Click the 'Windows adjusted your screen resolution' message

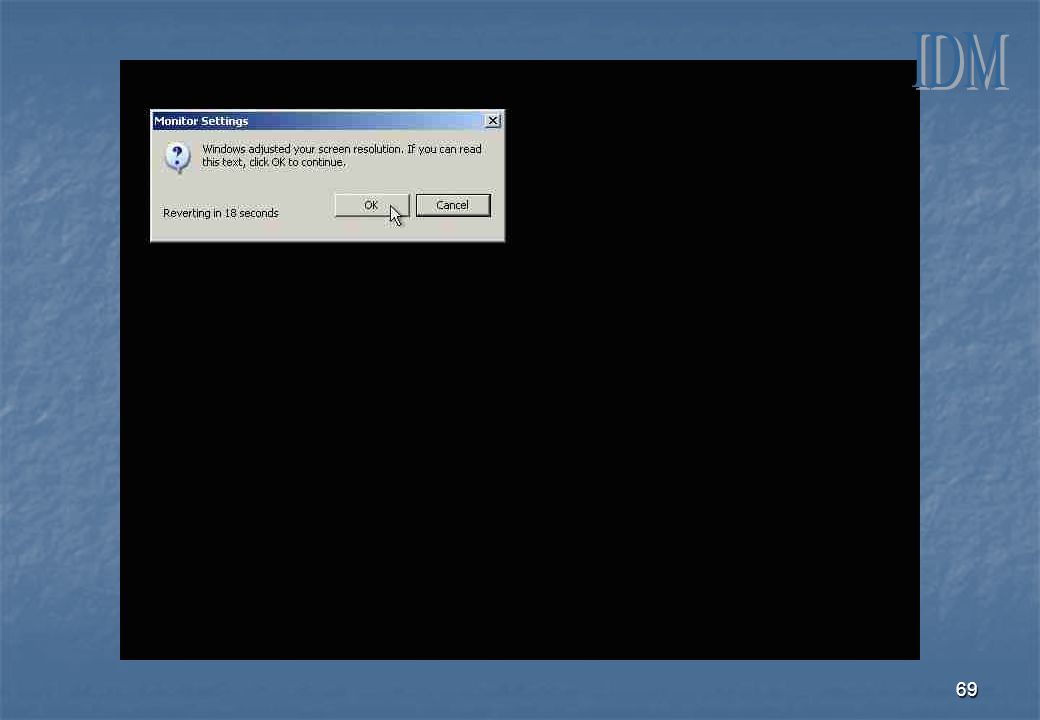pos(342,156)
